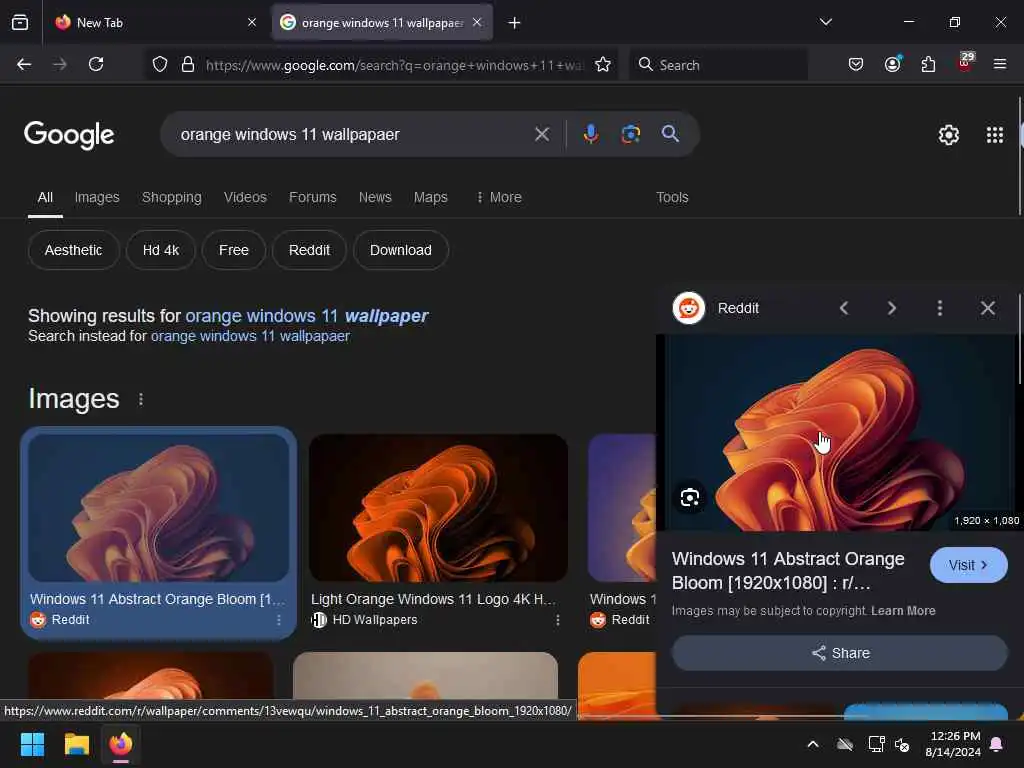
Task: Filter by Free chip
Action: (x=234, y=250)
